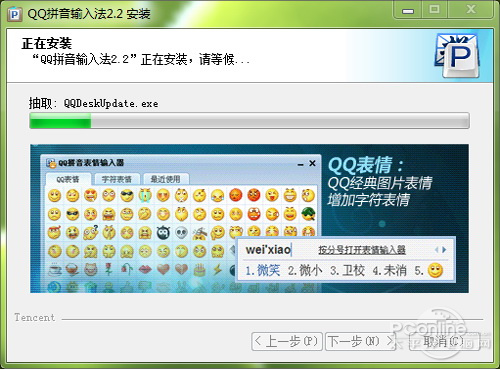This screenshot has height=369, width=500.
Task: Choose candidate 2. 微小
Action: click(305, 270)
